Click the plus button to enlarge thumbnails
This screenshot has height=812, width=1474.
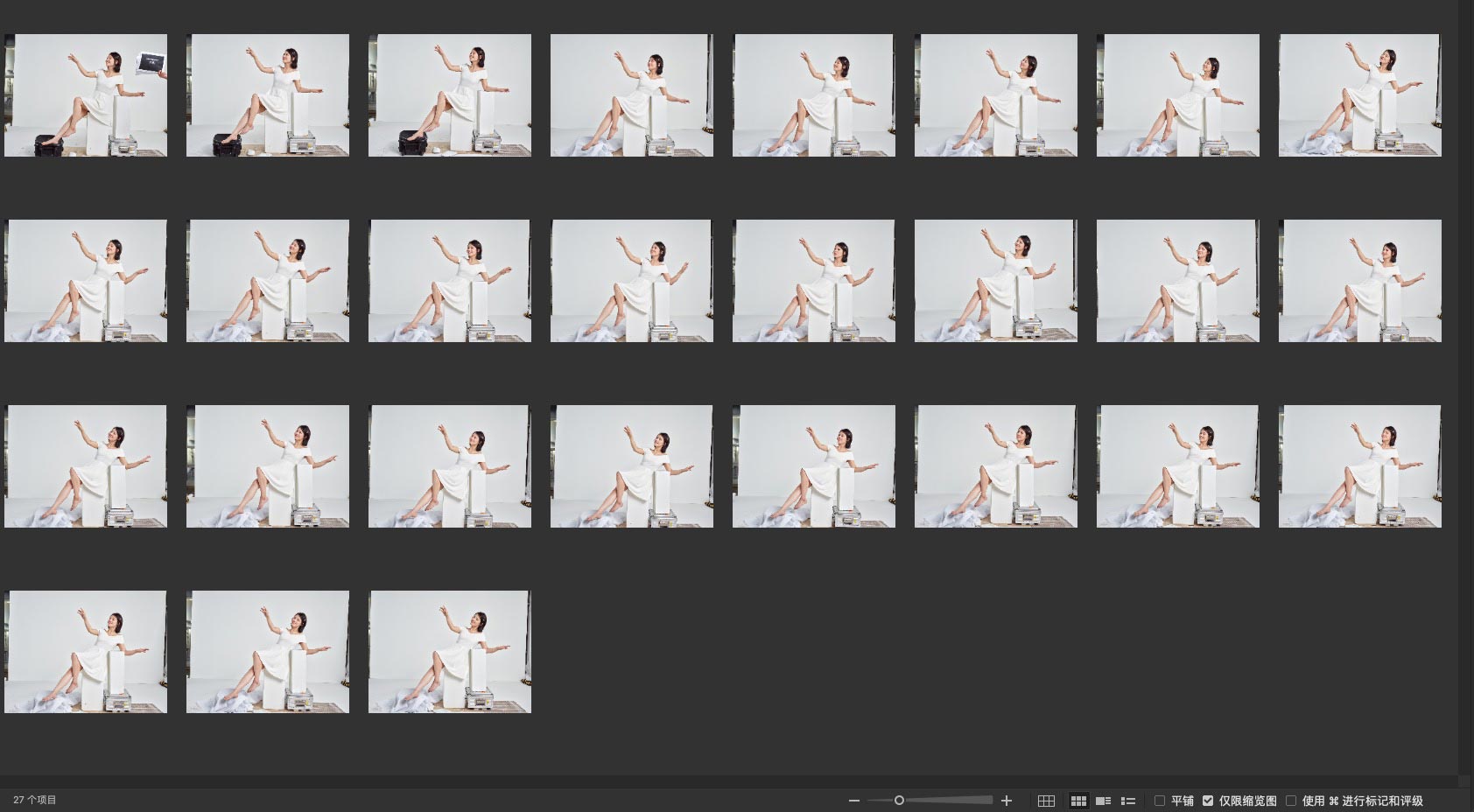point(1007,801)
